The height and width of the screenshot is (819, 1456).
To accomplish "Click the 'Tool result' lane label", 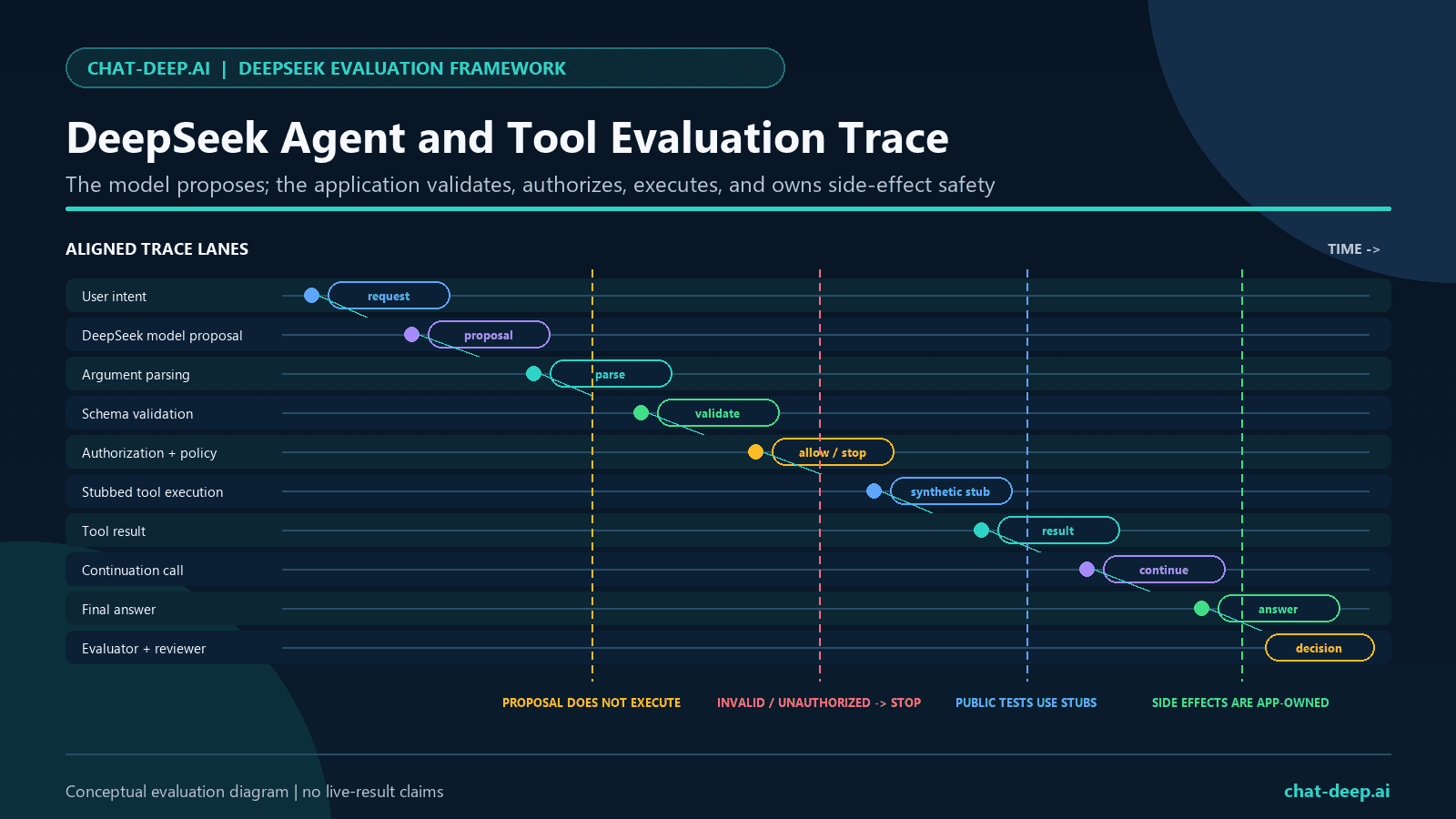I will pos(114,531).
